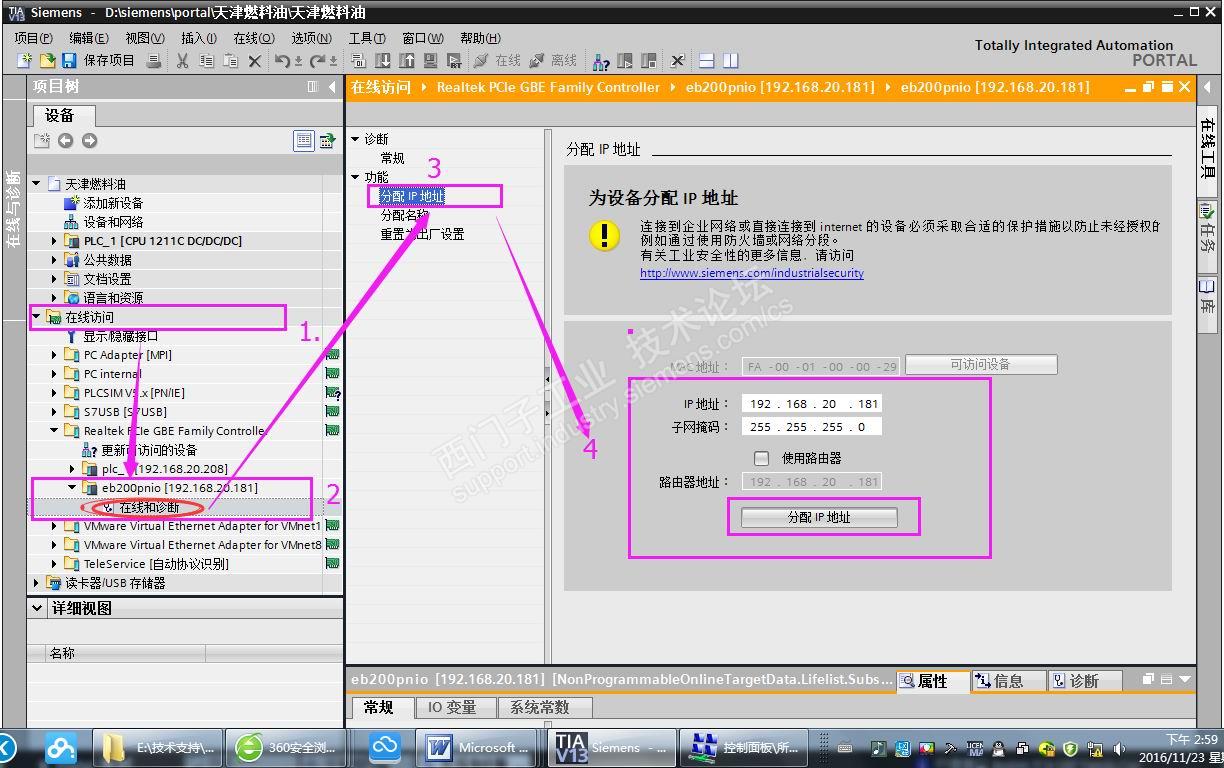Collapse the project tree panel arrow
The image size is (1224, 768).
pyautogui.click(x=332, y=87)
